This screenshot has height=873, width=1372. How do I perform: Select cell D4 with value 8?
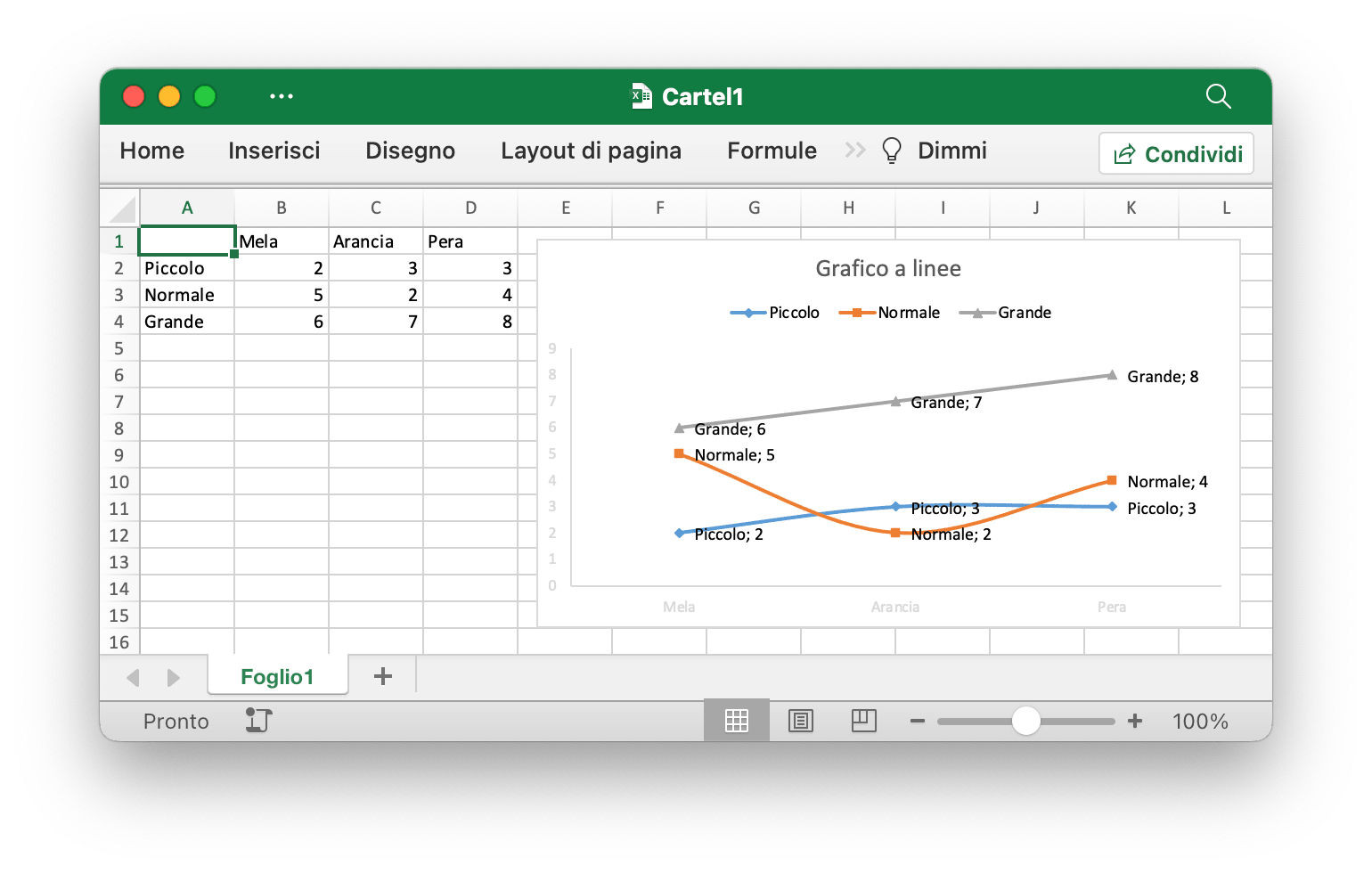tap(470, 322)
